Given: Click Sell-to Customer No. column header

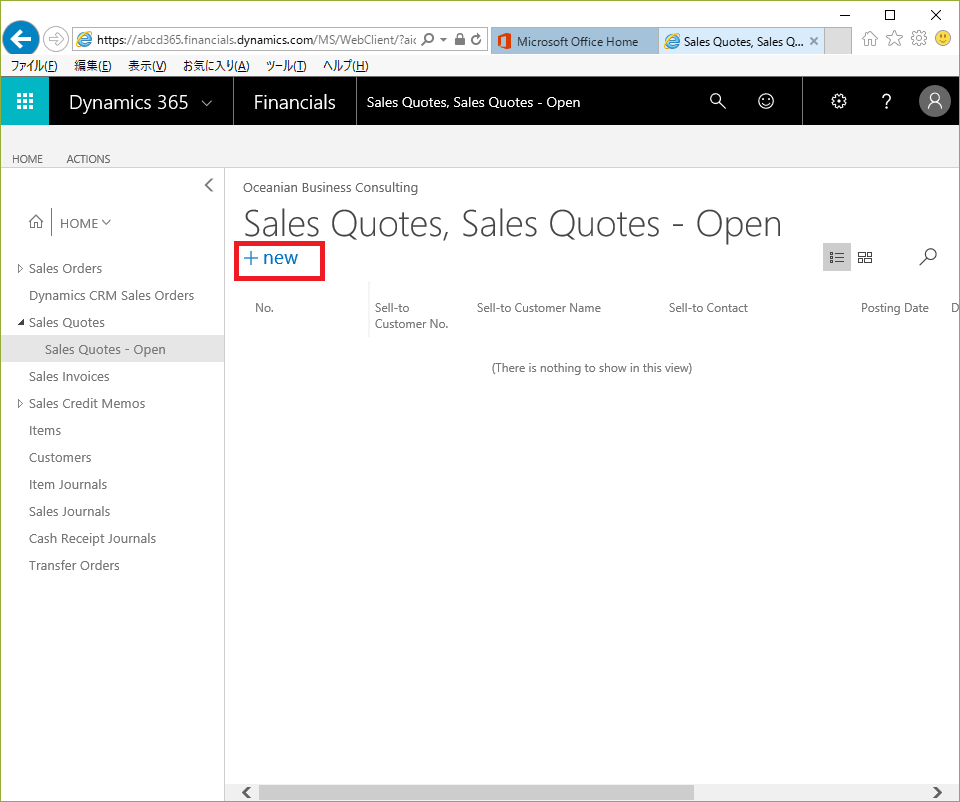Looking at the screenshot, I should click(x=411, y=315).
